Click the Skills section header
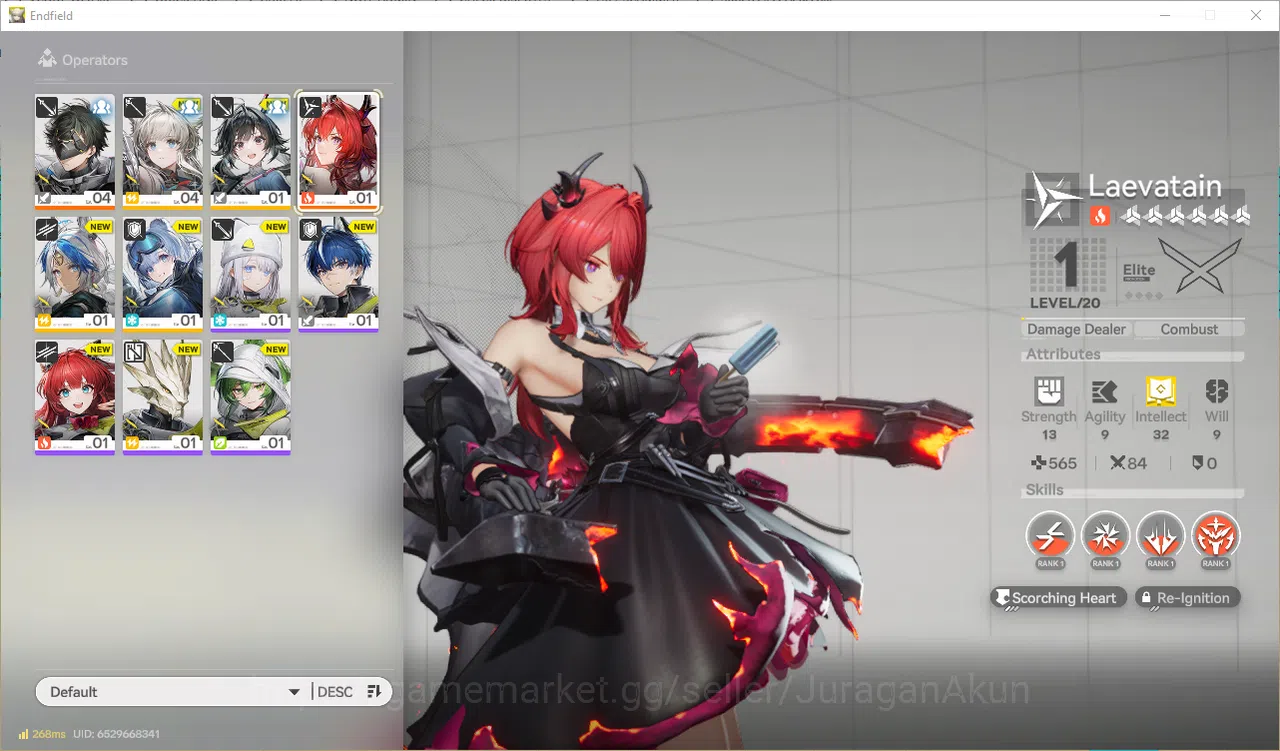The width and height of the screenshot is (1280, 751). point(1045,490)
